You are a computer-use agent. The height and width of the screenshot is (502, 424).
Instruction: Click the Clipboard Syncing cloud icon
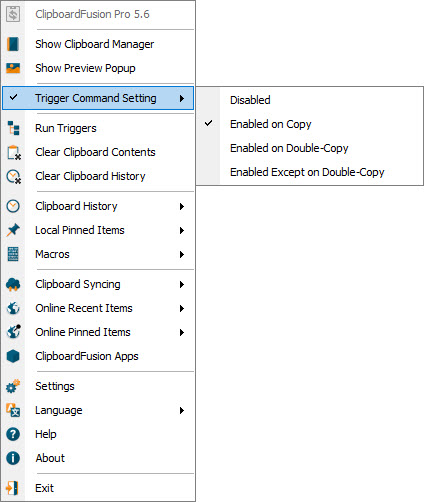tap(13, 284)
